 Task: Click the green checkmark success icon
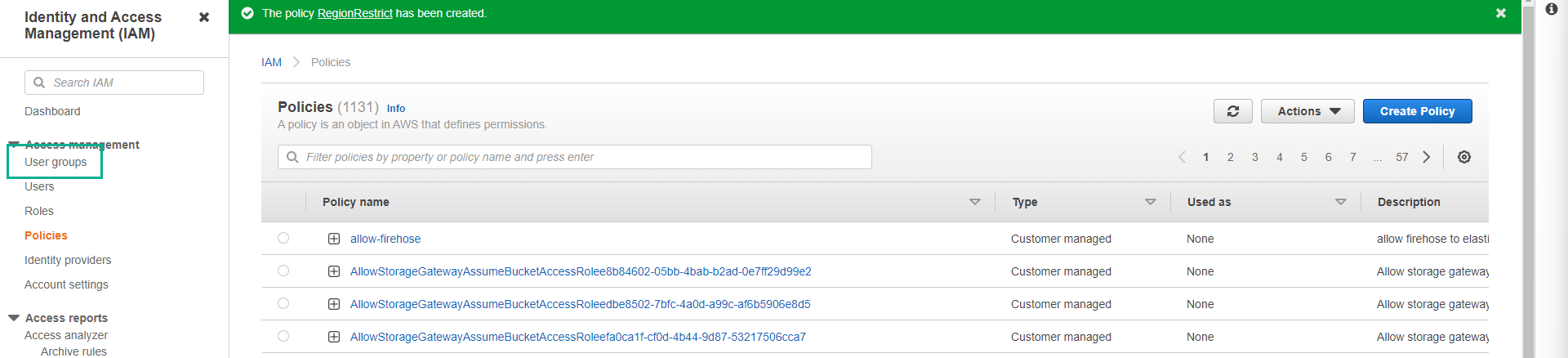click(247, 13)
